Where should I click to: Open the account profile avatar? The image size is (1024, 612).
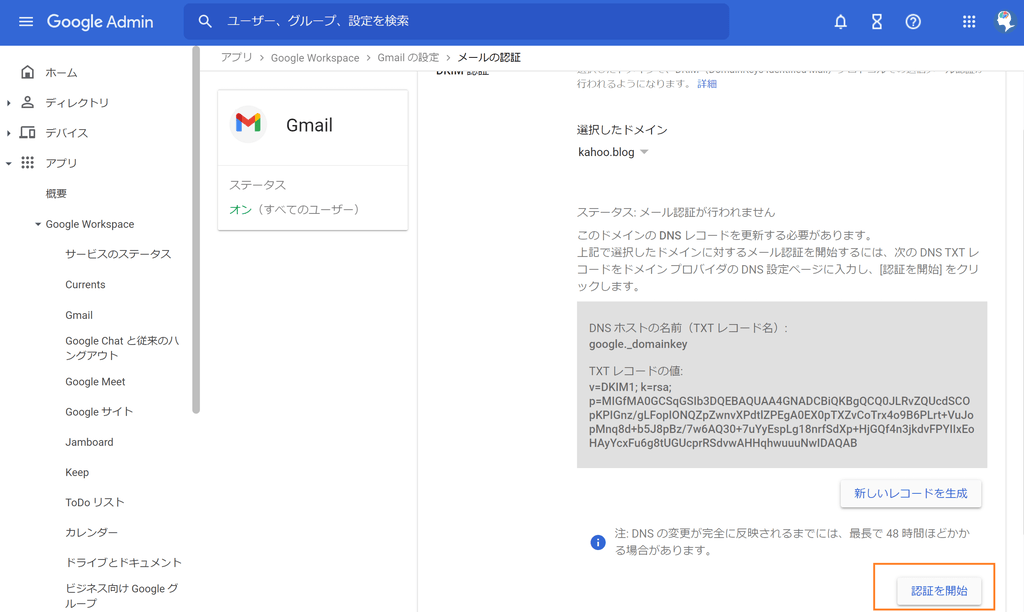coord(1005,22)
